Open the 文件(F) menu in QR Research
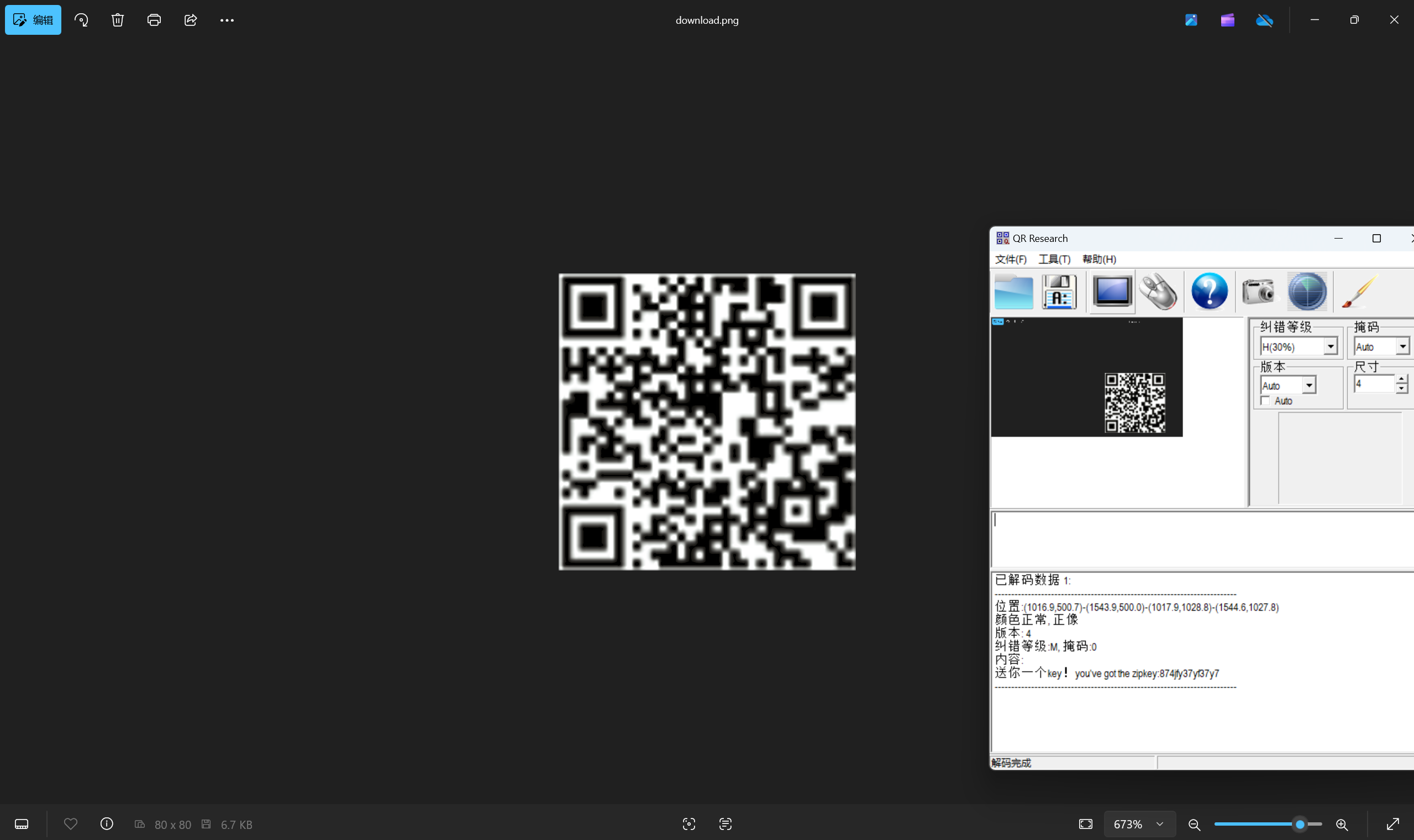Viewport: 1414px width, 840px height. point(1010,258)
